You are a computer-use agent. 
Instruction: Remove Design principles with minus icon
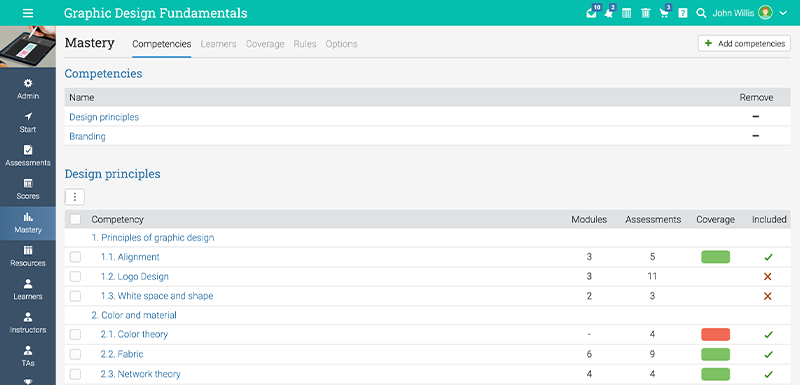756,117
